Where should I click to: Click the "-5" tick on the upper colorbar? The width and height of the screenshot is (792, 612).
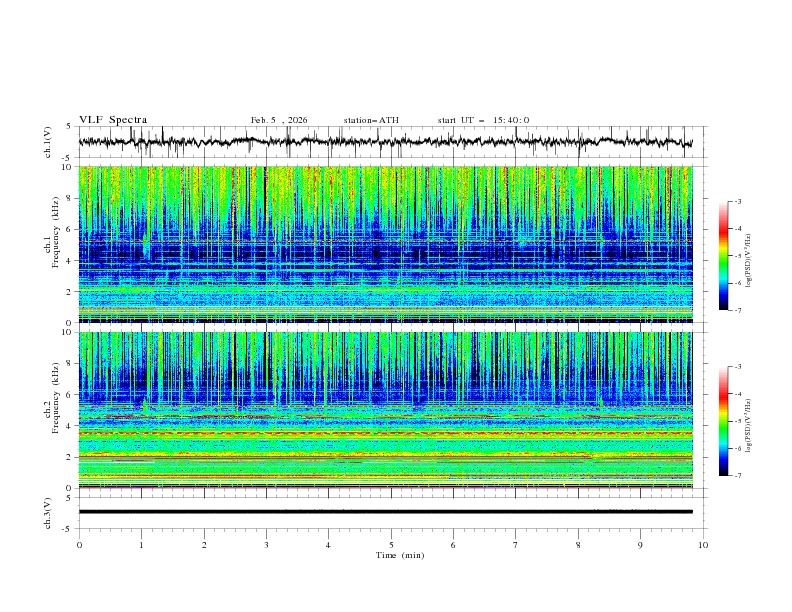click(x=738, y=256)
